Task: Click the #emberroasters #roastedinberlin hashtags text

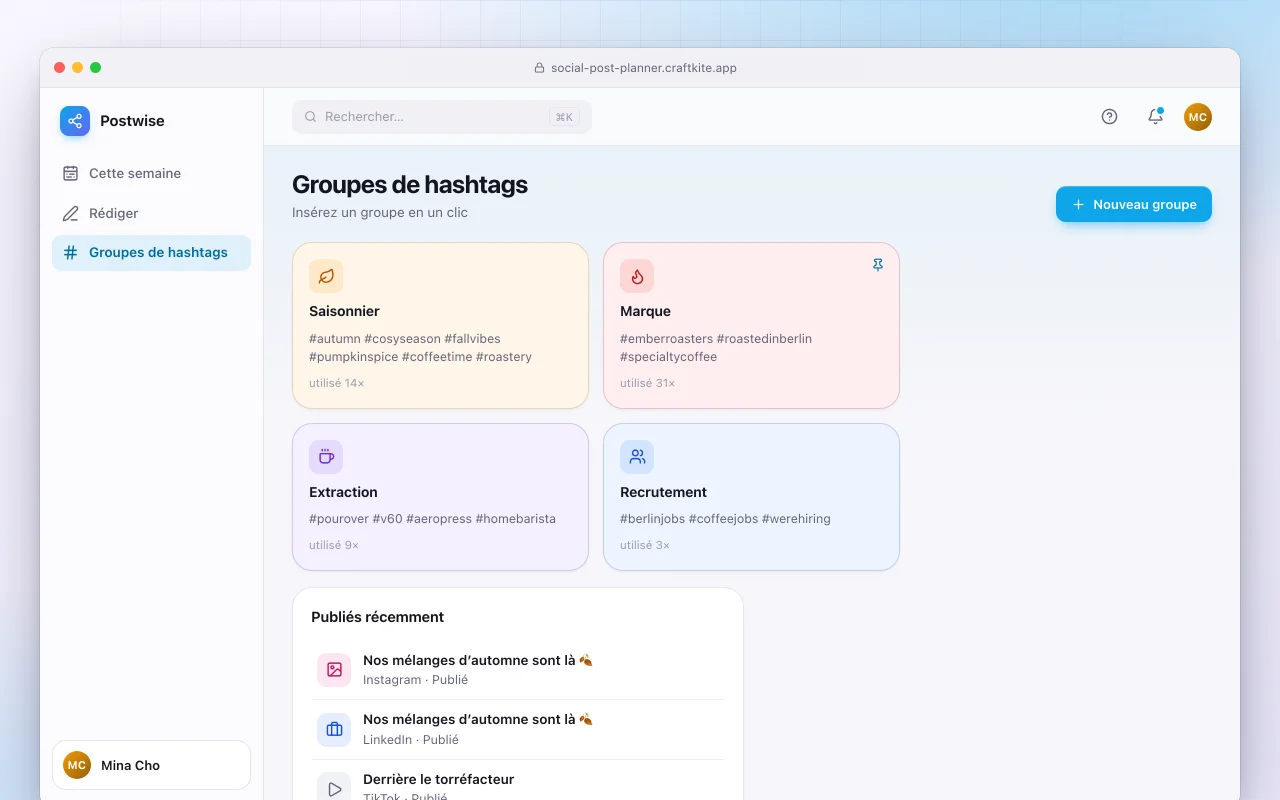Action: tap(716, 348)
